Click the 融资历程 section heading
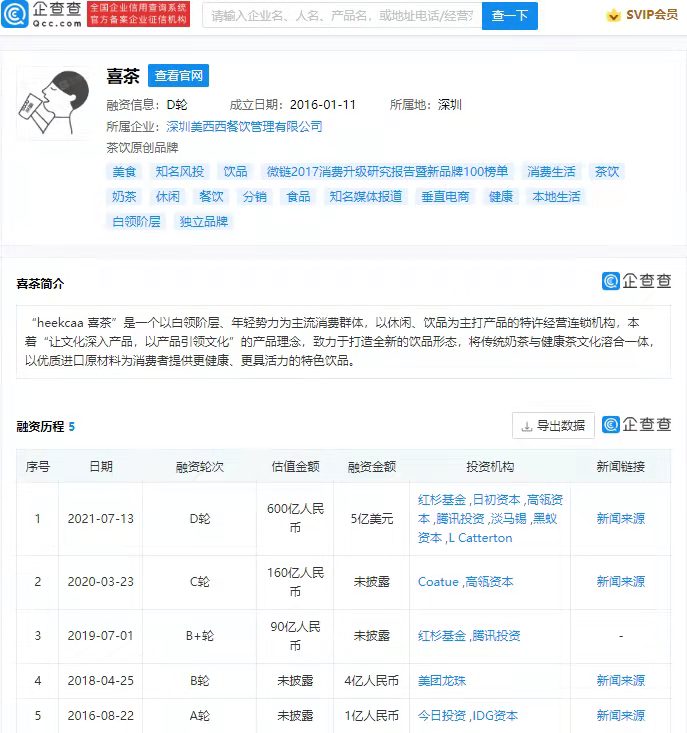 (40, 426)
